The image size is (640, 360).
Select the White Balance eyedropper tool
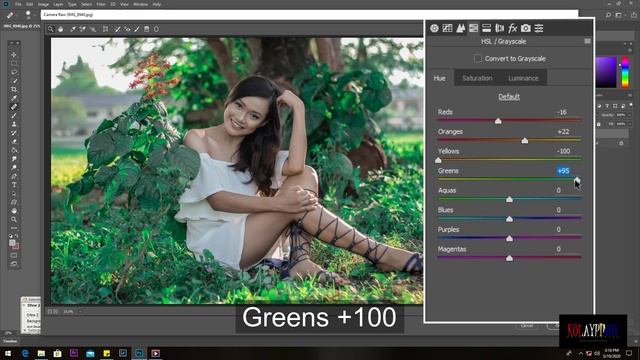pos(73,29)
